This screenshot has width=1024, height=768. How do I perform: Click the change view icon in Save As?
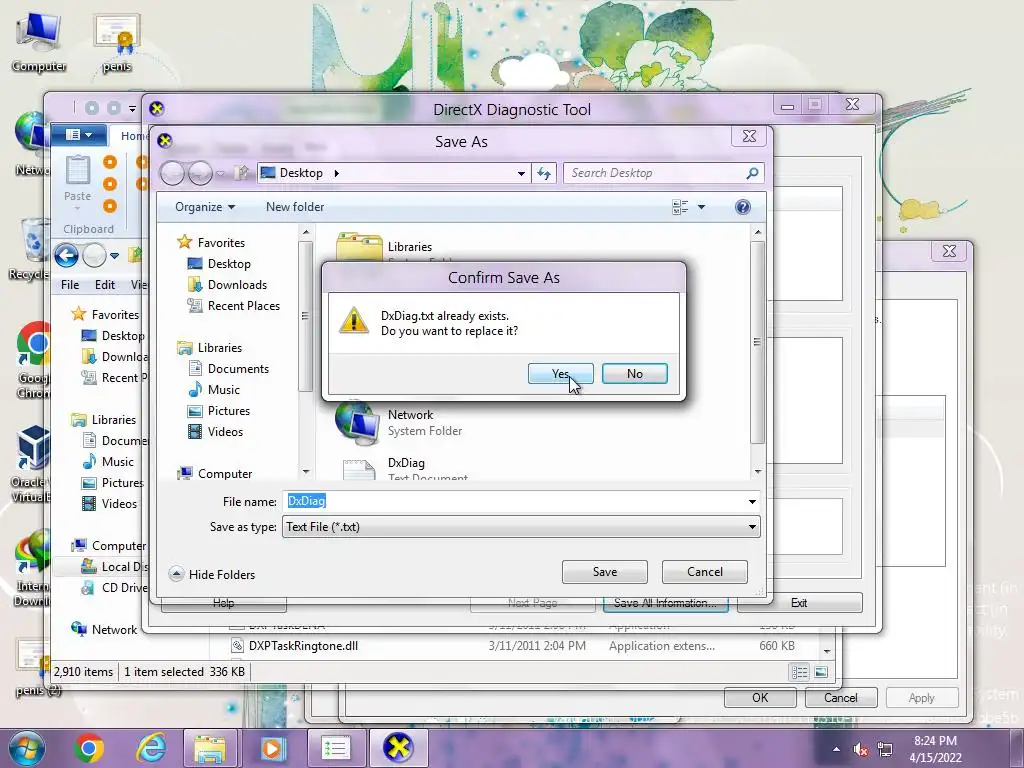point(680,207)
